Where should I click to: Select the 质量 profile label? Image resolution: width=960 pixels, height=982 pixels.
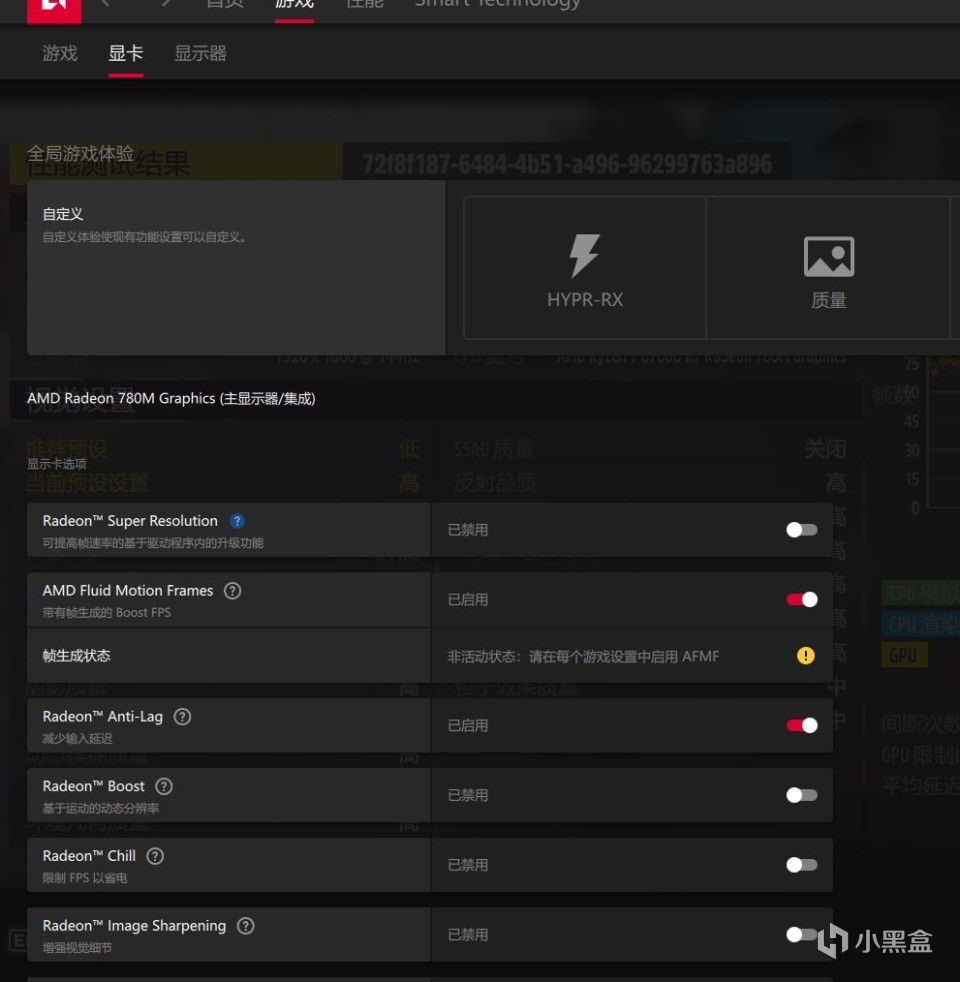pyautogui.click(x=828, y=301)
